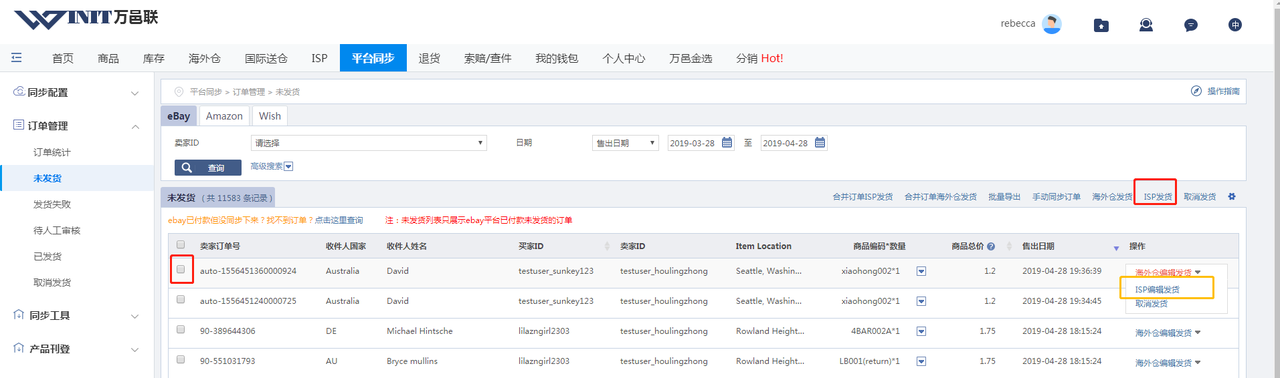Check the row for order 90-551031793
The image size is (1280, 378).
coord(181,360)
